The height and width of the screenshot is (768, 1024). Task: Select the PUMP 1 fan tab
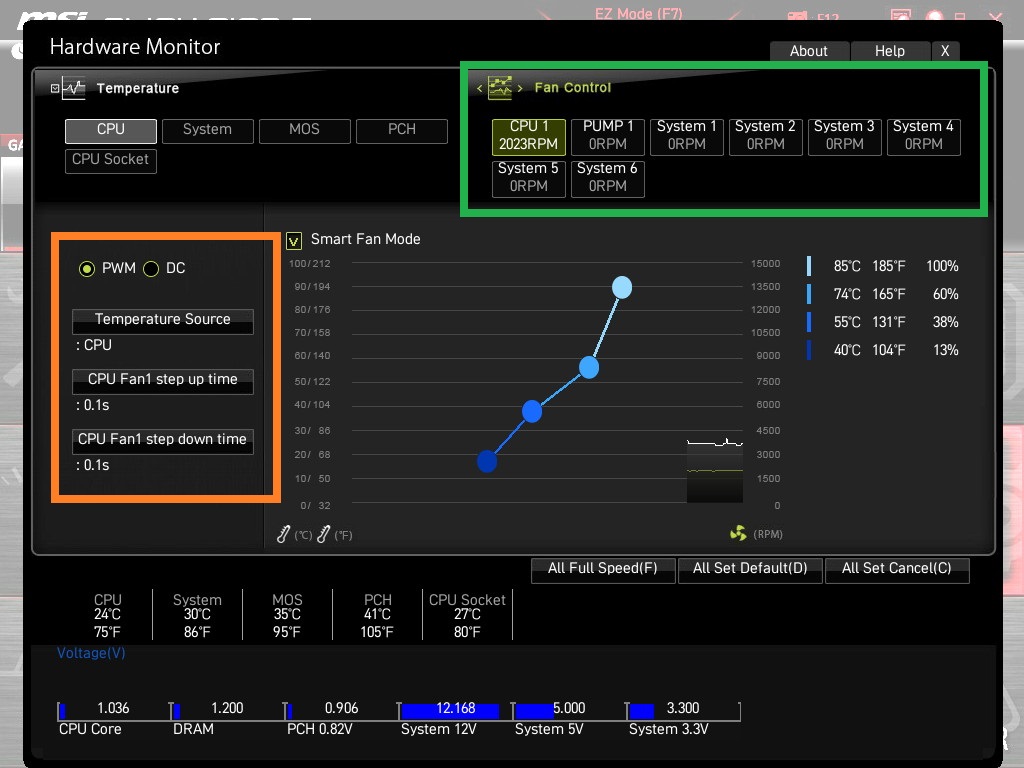608,136
